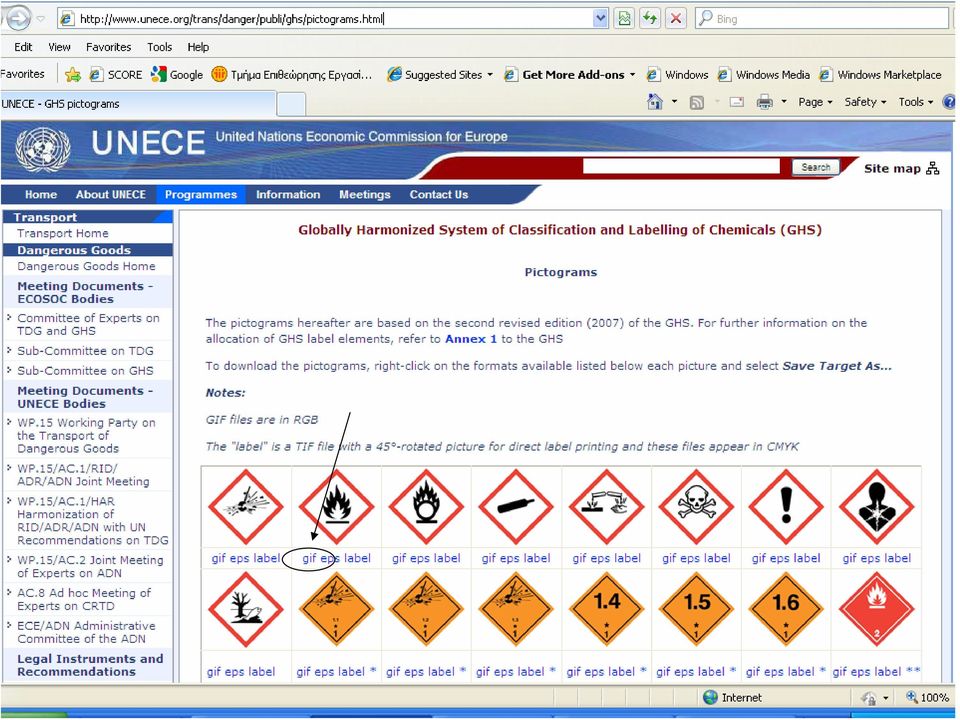Click the environment dead tree pictogram

point(246,609)
